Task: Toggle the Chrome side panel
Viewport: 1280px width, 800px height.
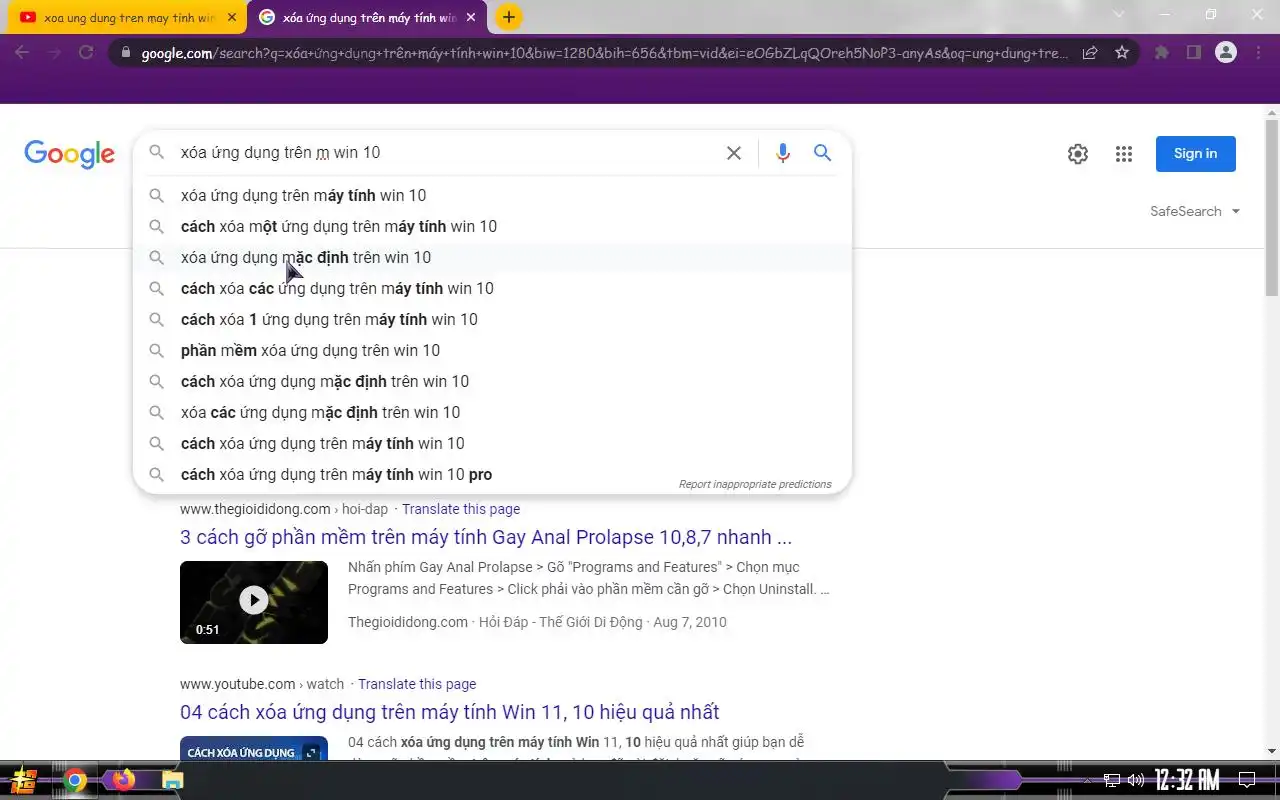Action: coord(1193,53)
